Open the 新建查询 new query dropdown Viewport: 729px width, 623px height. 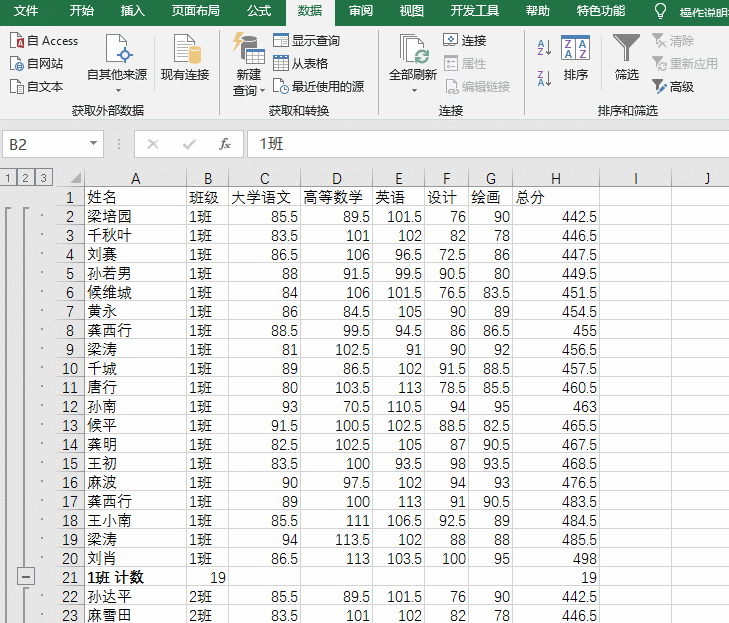click(249, 65)
